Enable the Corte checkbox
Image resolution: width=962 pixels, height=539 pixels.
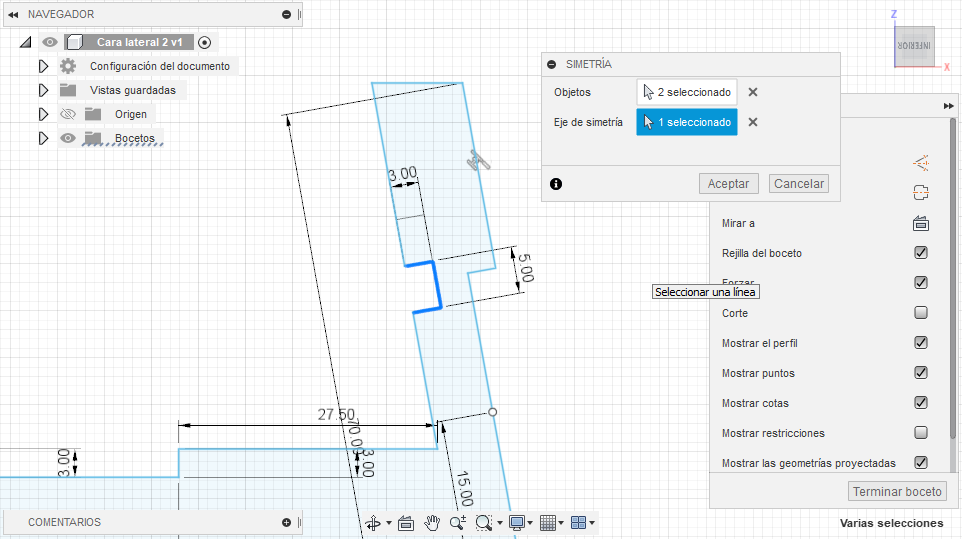(921, 313)
